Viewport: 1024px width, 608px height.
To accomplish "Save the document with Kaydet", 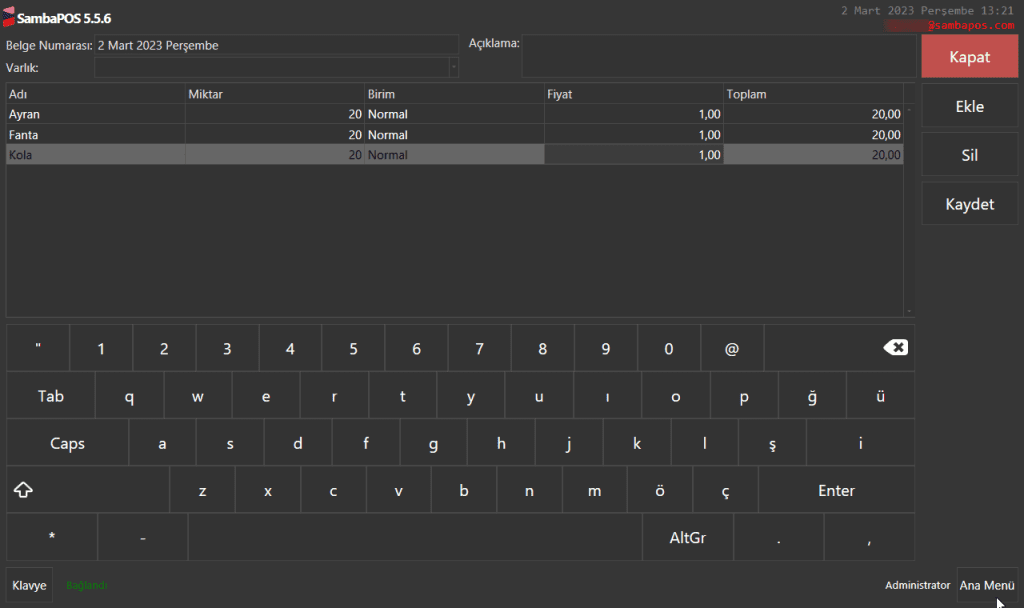I will pyautogui.click(x=969, y=205).
